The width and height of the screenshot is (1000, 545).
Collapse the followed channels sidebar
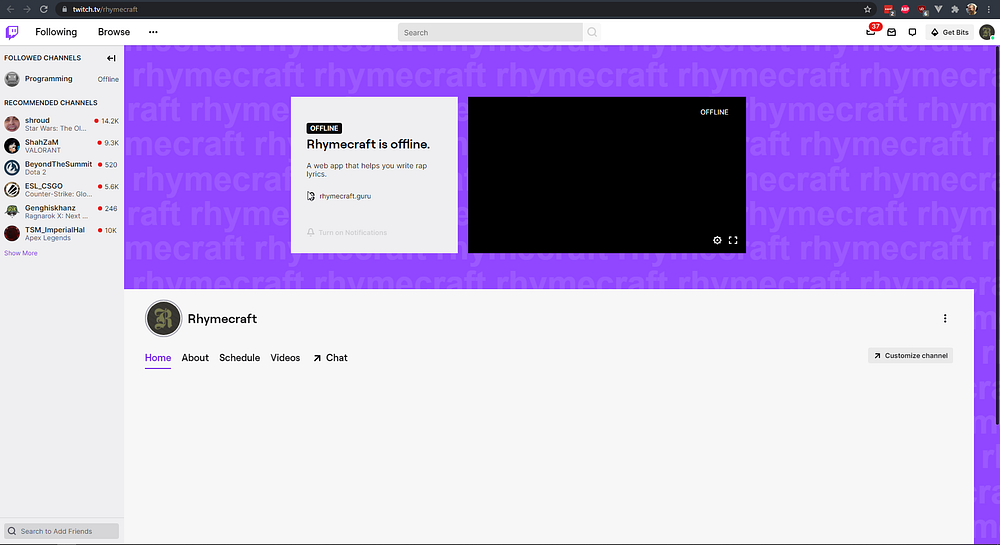pyautogui.click(x=111, y=58)
